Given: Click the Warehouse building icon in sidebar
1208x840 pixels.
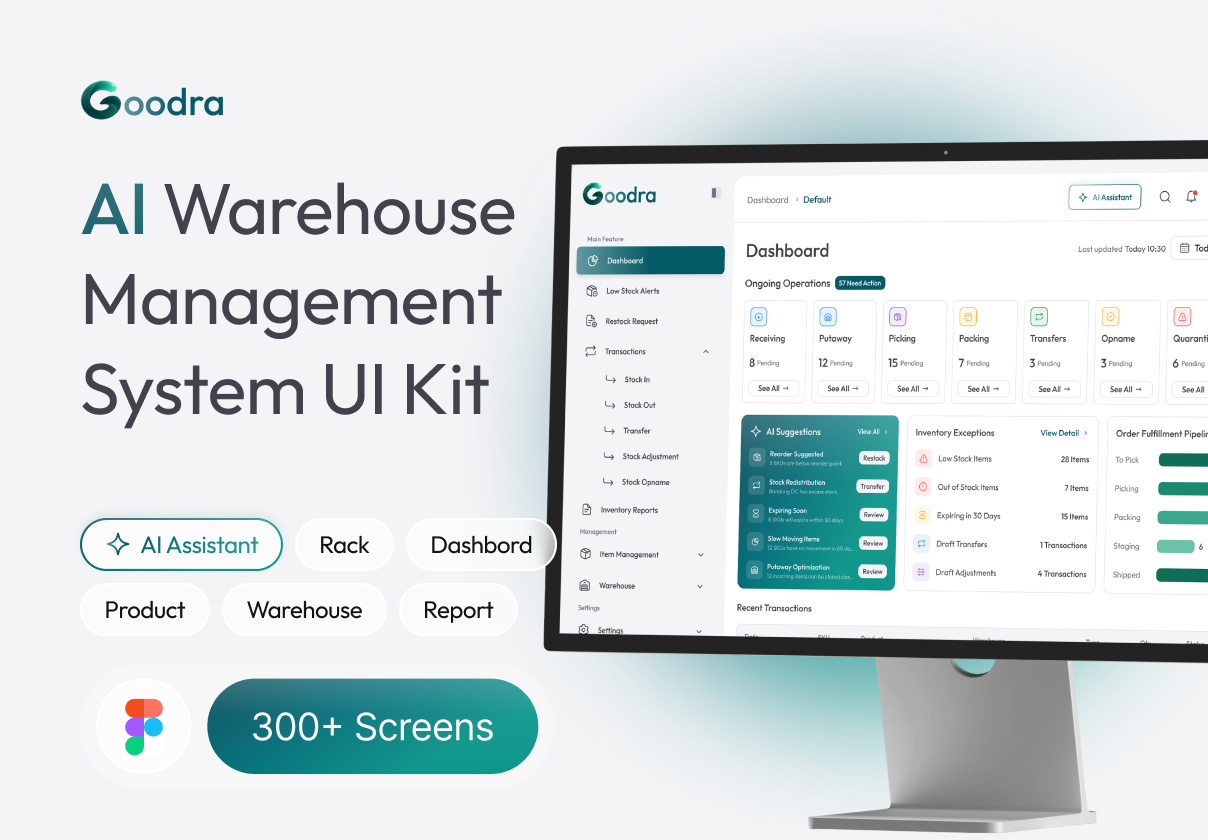Looking at the screenshot, I should coord(585,585).
